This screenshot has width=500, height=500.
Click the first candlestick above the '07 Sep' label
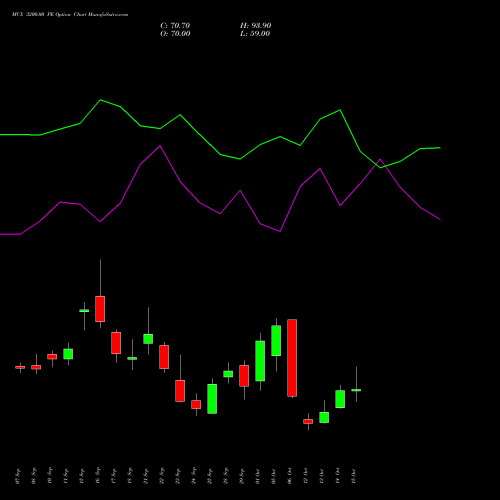pyautogui.click(x=20, y=367)
